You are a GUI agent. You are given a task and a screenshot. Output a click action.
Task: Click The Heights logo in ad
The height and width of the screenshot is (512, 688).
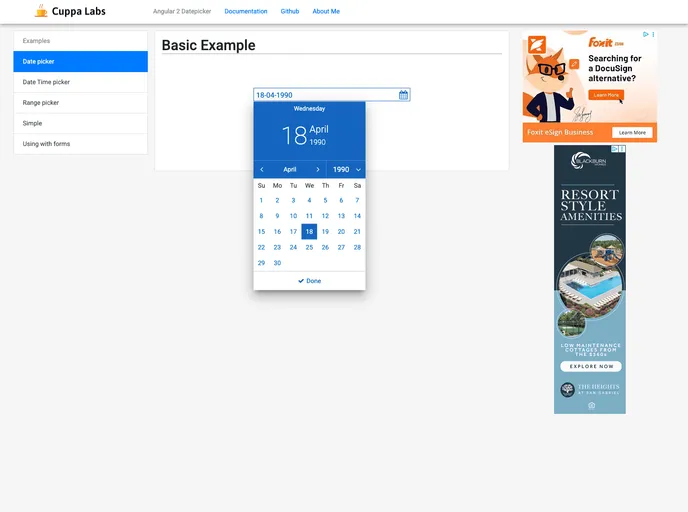coord(590,389)
